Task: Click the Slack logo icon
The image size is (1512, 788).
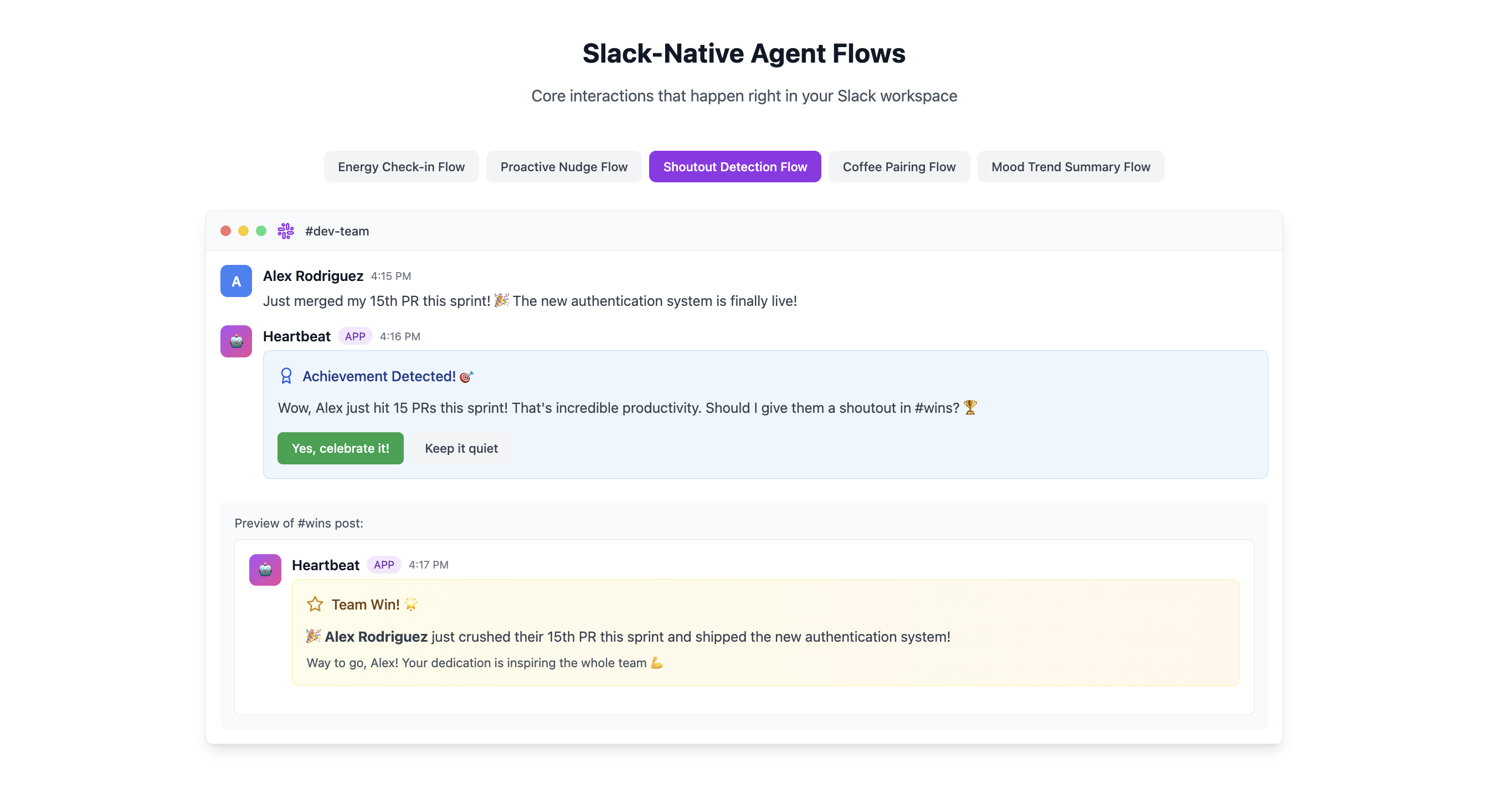Action: pos(286,231)
